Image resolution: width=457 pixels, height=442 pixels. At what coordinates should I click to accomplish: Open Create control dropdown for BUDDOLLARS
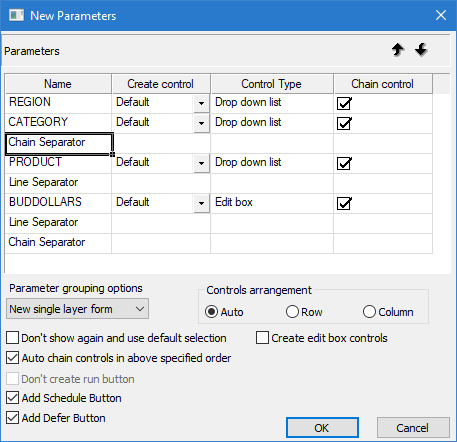[x=201, y=203]
